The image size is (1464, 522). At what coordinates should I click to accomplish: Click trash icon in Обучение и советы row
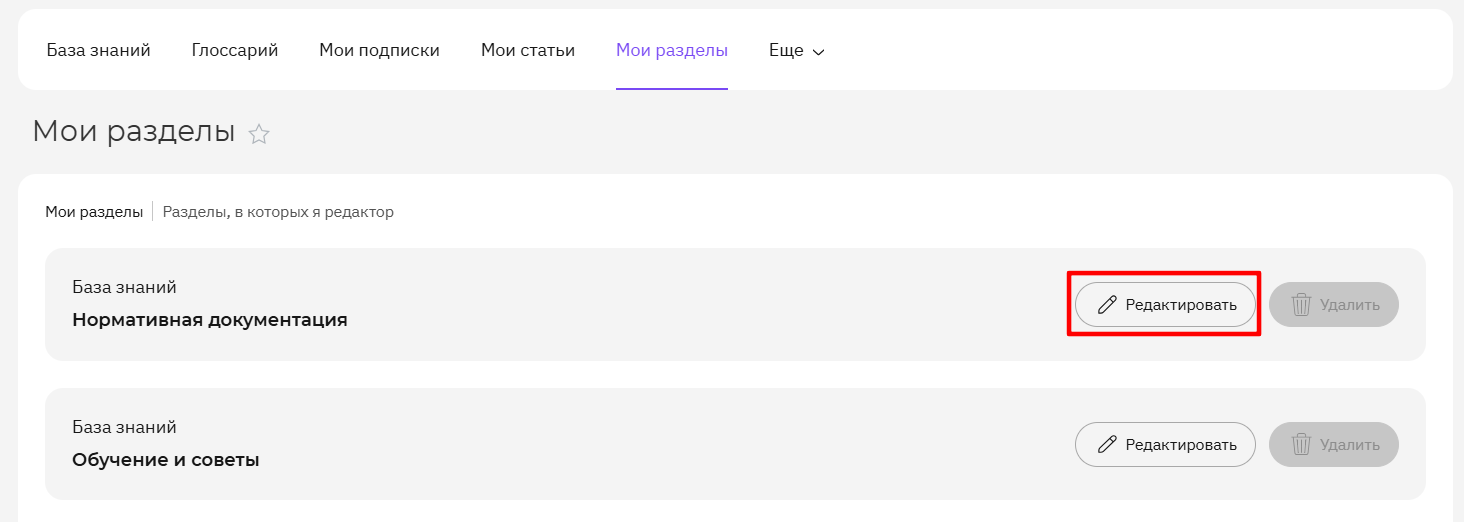click(x=1301, y=445)
